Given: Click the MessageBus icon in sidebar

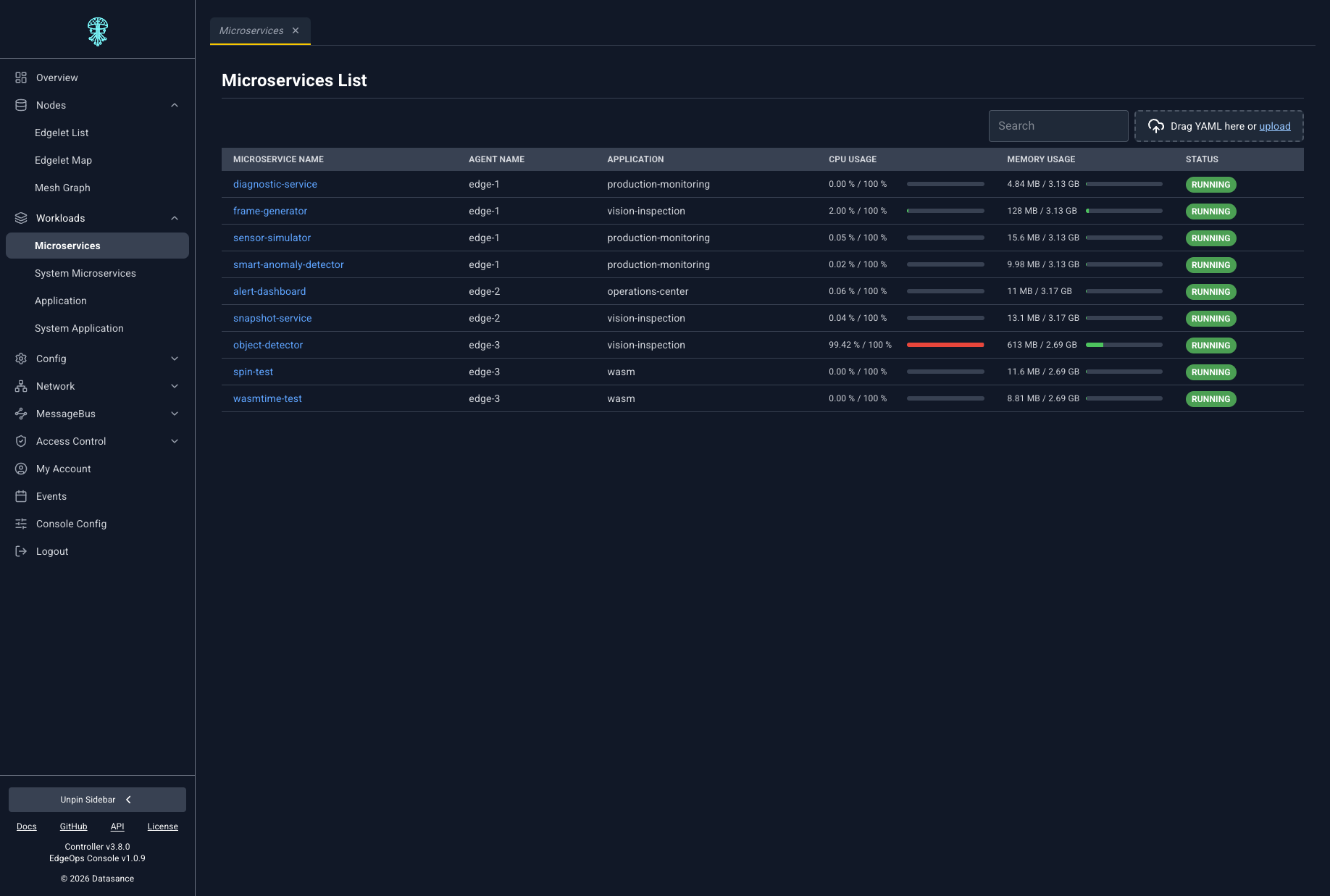Looking at the screenshot, I should 21,414.
